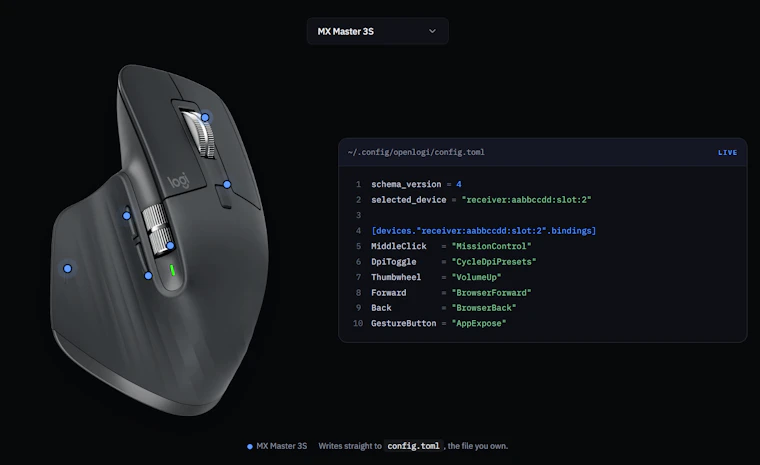Select the gesture button hotspot on thumb rest
The width and height of the screenshot is (760, 465).
(x=67, y=268)
